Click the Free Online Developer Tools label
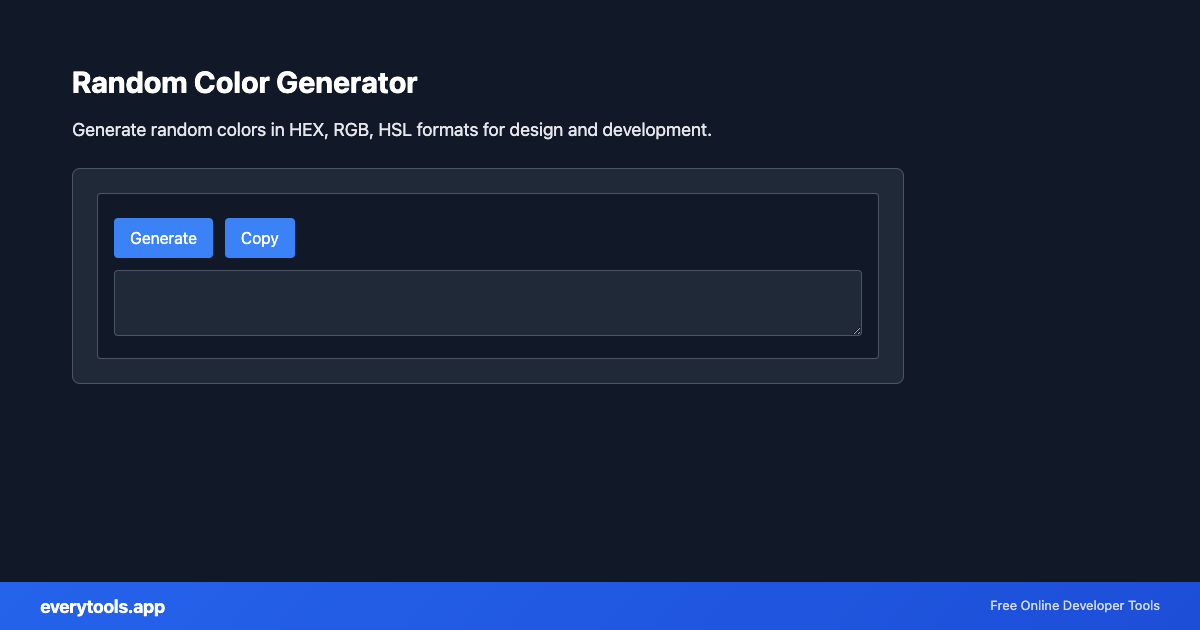Screen dimensions: 1200x630 [1074, 606]
